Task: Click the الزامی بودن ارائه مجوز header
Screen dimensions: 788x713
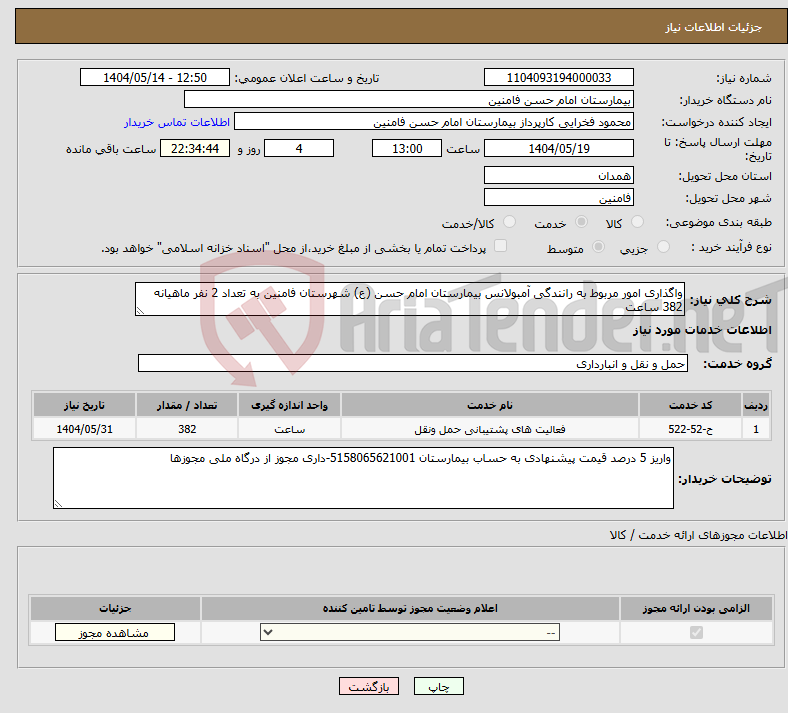Action: pyautogui.click(x=696, y=608)
